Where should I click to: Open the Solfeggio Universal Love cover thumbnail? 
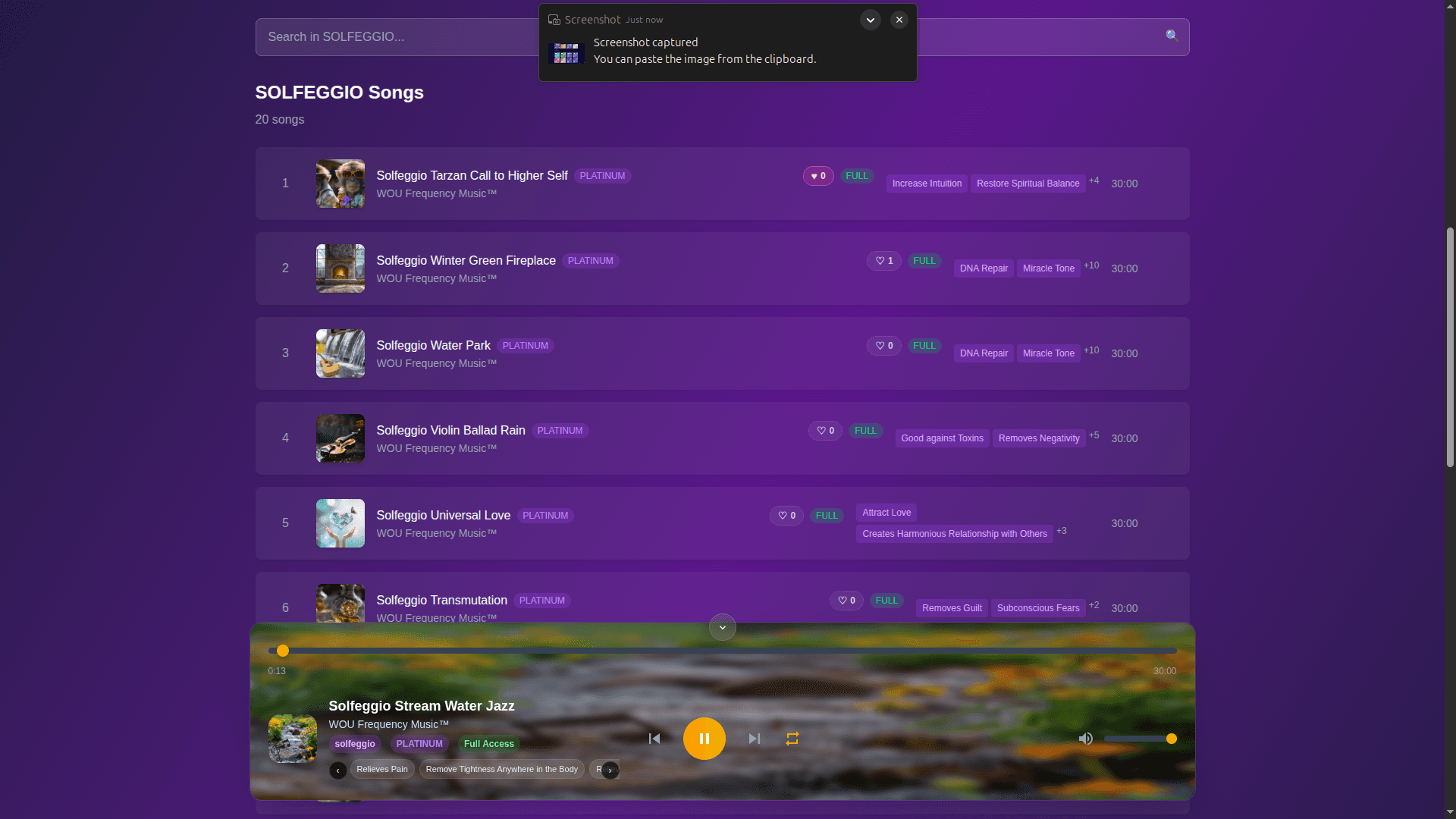[x=340, y=523]
